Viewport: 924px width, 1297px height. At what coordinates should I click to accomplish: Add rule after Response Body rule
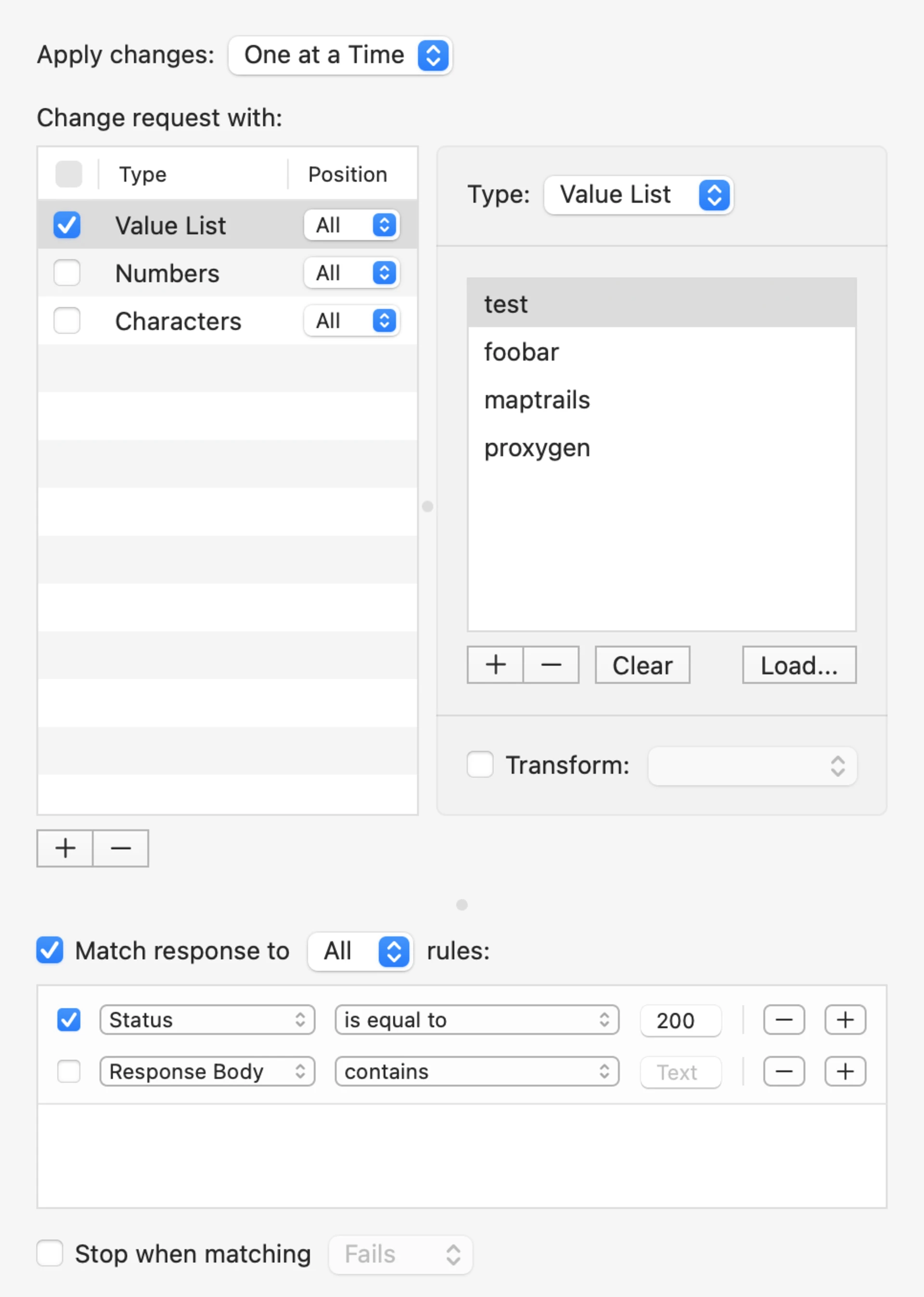[845, 1072]
